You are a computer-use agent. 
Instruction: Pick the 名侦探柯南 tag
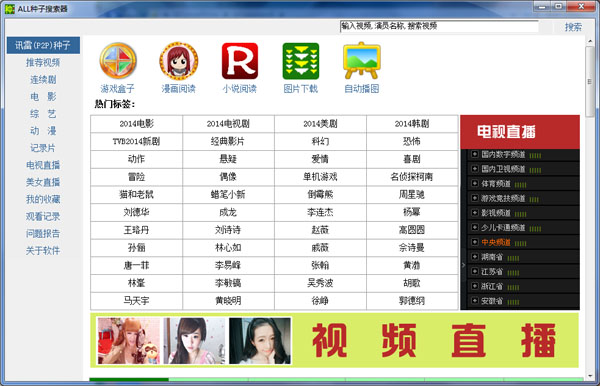tap(412, 177)
